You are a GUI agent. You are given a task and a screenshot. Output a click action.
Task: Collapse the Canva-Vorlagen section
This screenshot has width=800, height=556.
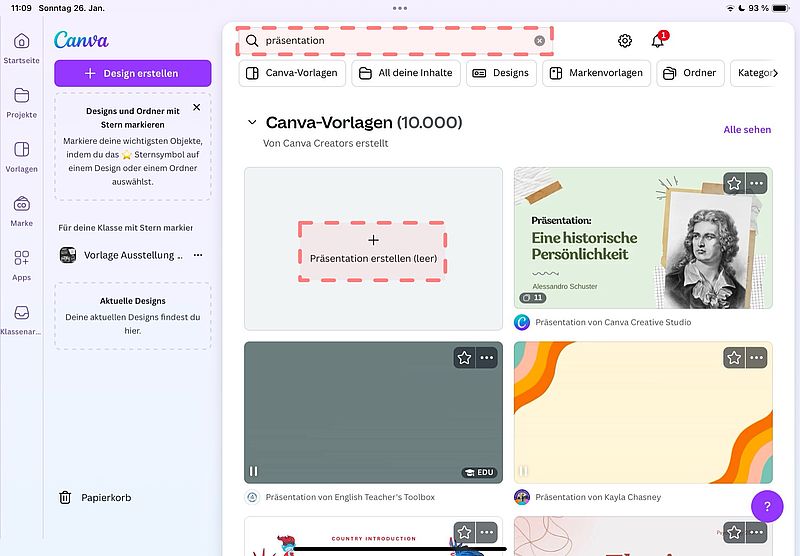pos(252,122)
